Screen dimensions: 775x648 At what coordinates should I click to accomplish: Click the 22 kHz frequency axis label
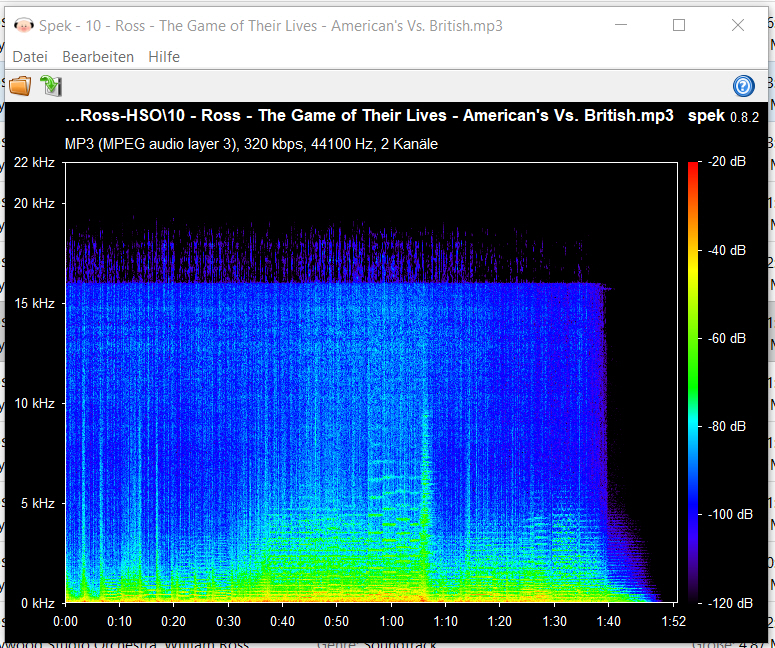click(34, 162)
